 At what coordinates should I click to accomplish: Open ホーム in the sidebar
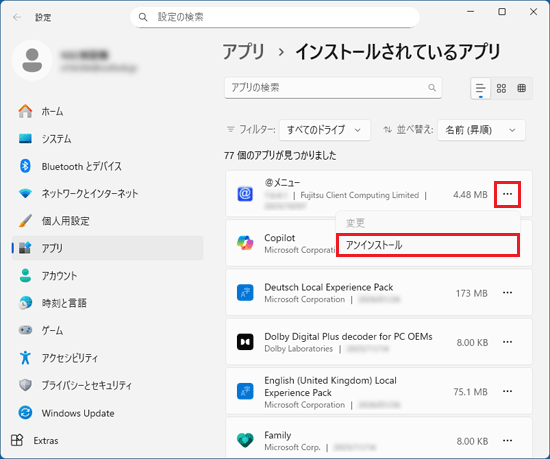click(107, 111)
